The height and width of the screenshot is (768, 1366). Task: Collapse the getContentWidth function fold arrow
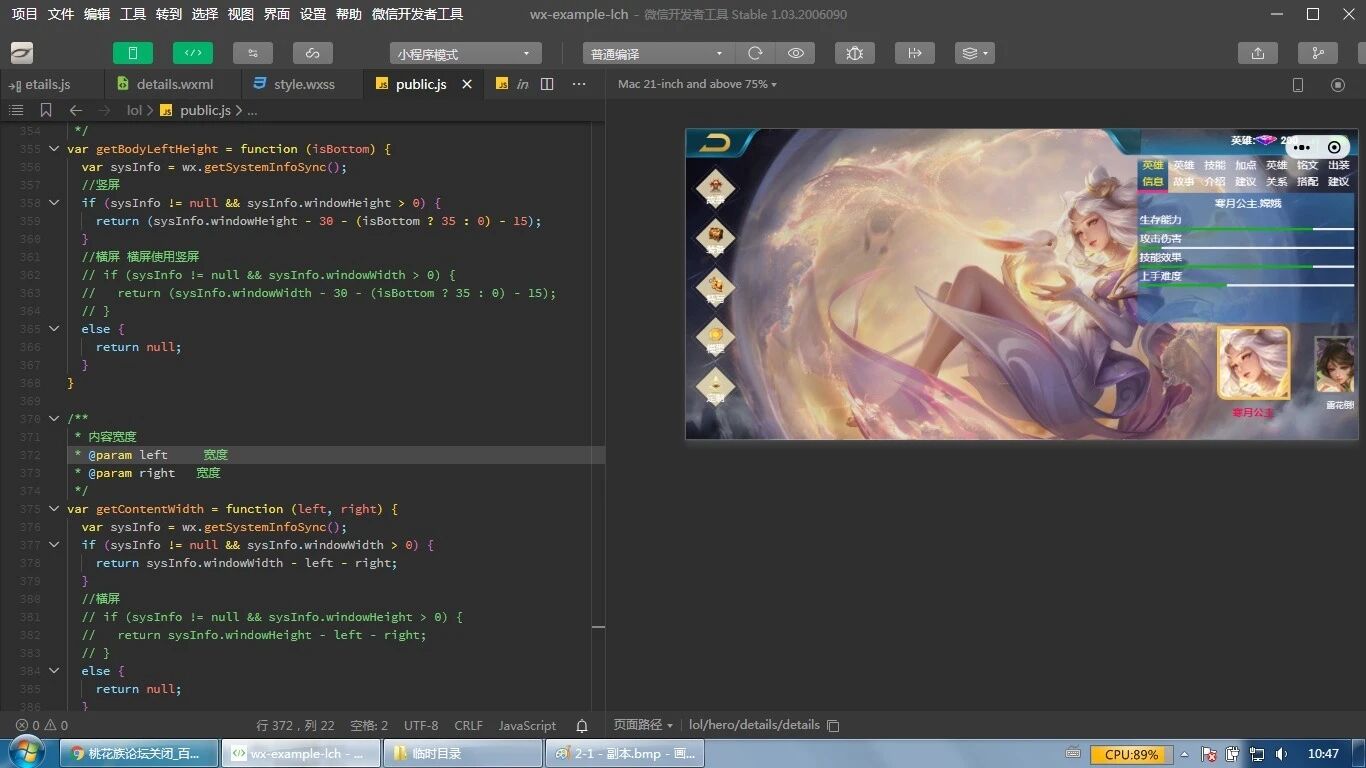pyautogui.click(x=54, y=509)
